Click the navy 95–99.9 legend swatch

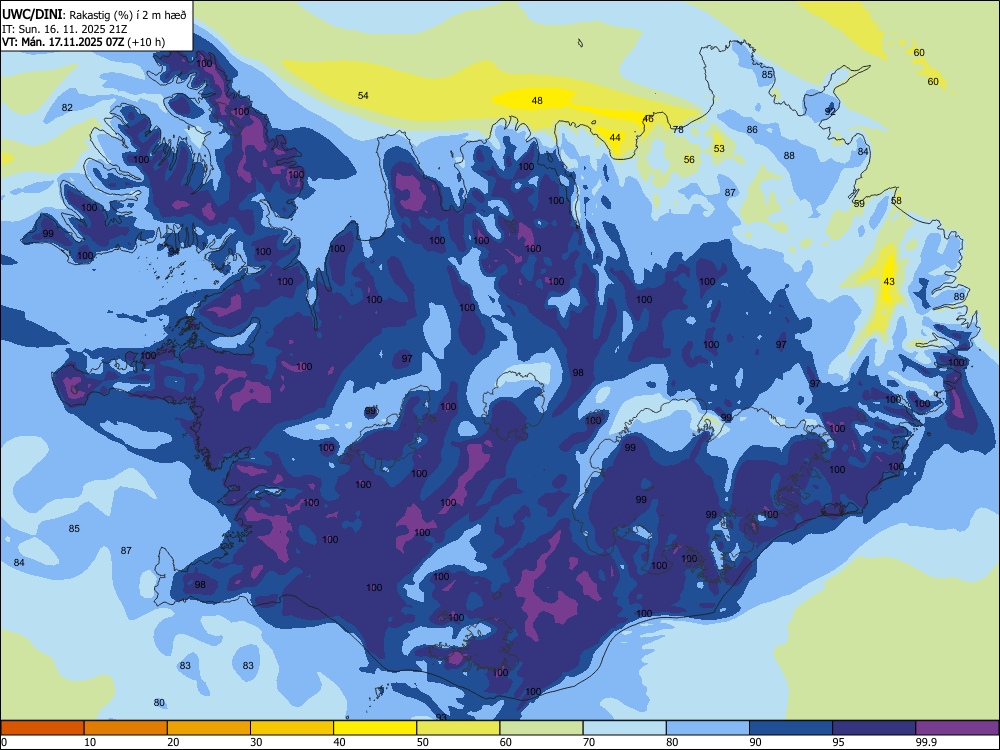[874, 728]
